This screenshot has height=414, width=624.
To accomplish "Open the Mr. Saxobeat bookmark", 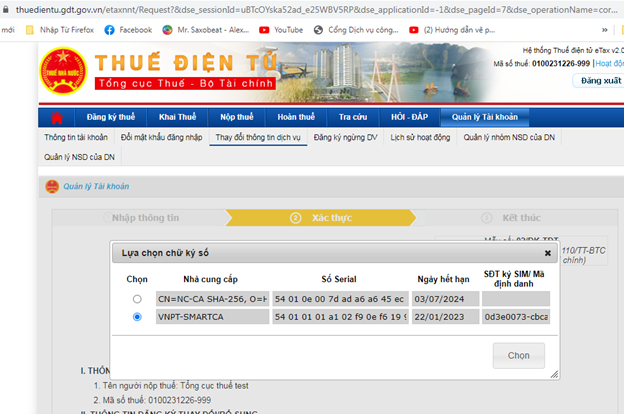I will 208,30.
